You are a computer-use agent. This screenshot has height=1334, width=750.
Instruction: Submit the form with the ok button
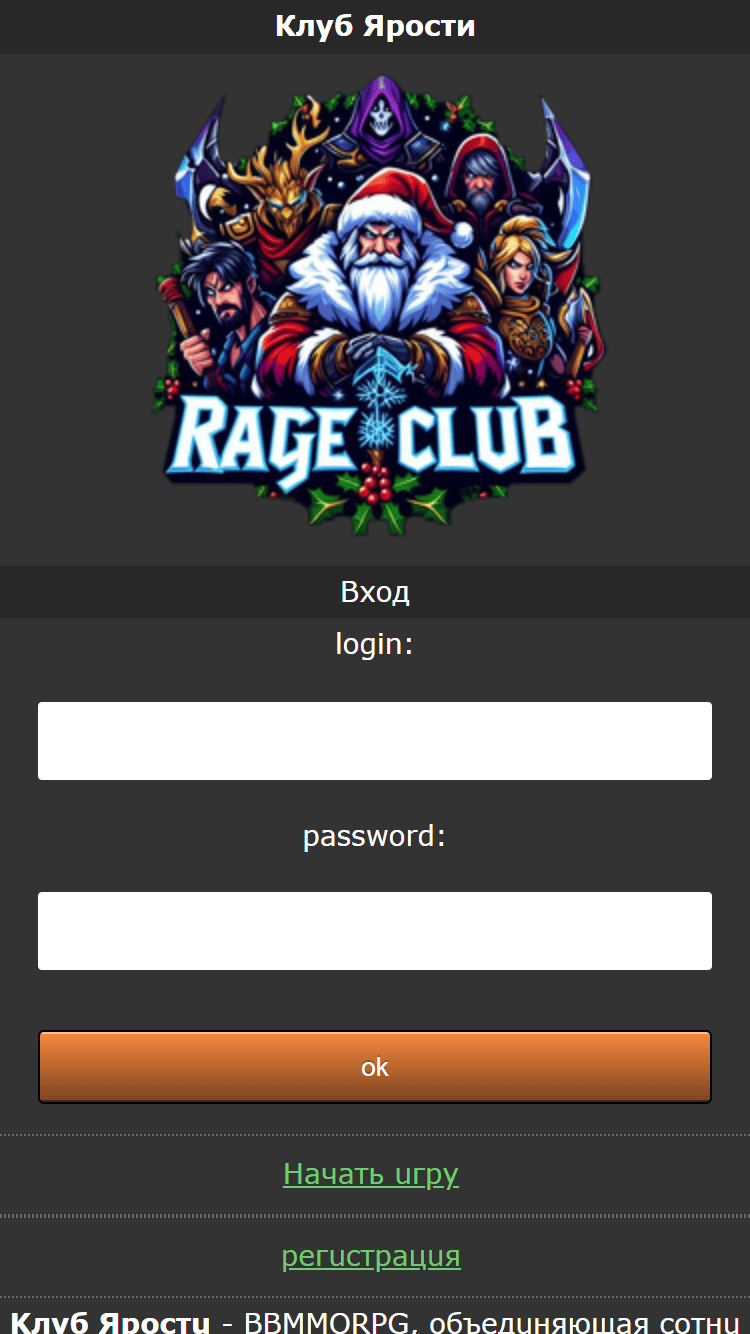(x=375, y=1067)
